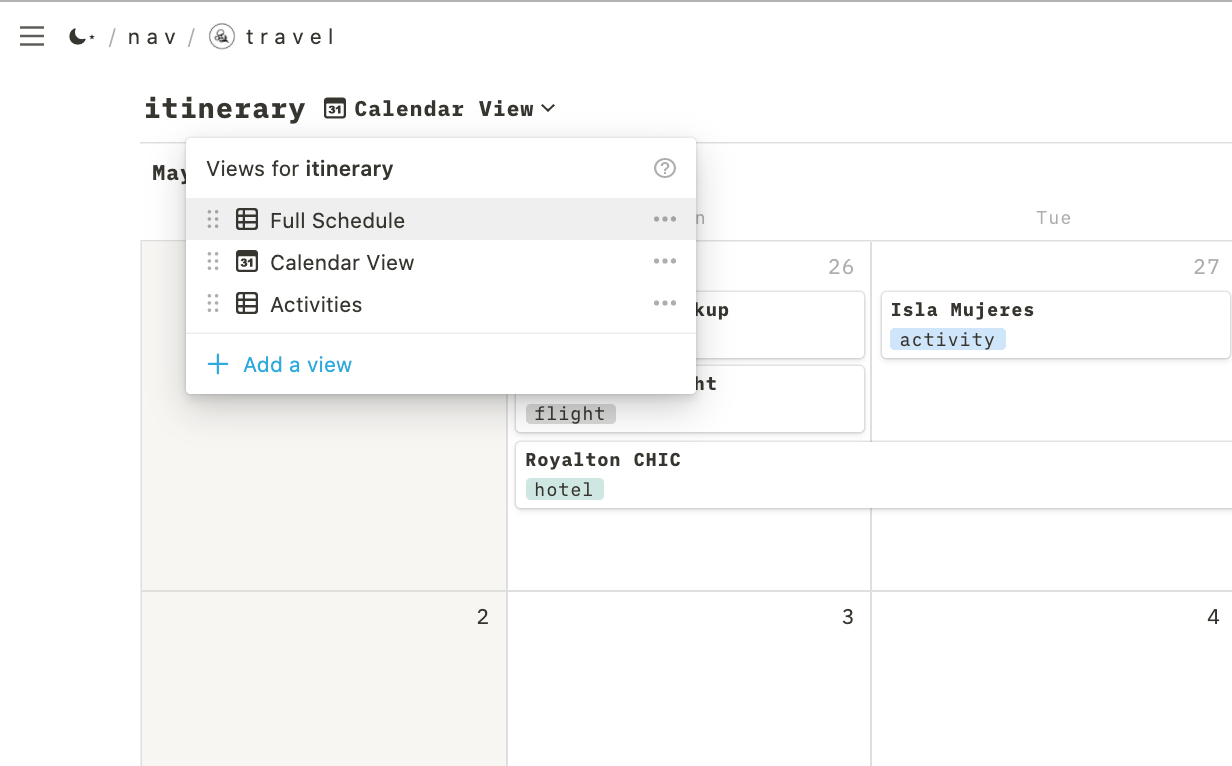Open the travel breadcrumb link

pyautogui.click(x=290, y=37)
